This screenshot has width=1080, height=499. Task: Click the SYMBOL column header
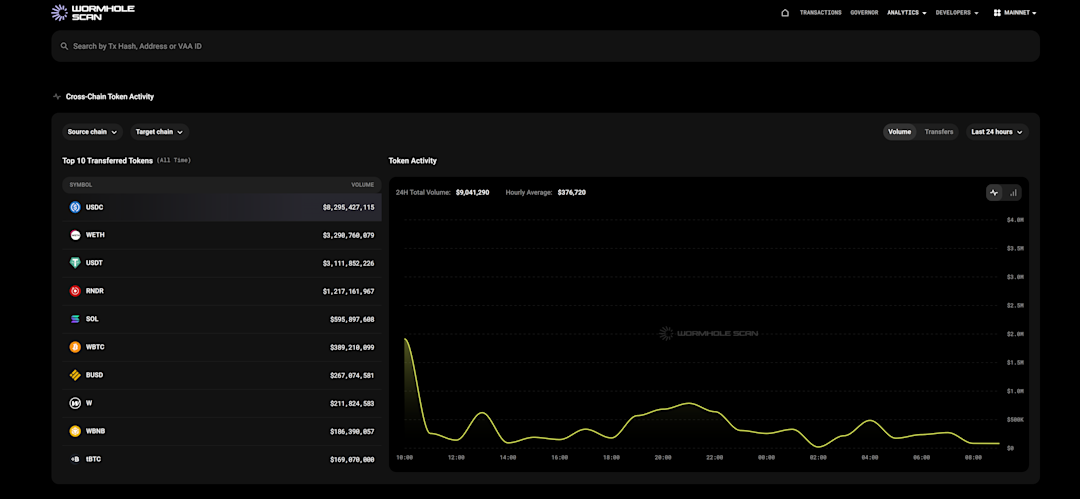[81, 185]
